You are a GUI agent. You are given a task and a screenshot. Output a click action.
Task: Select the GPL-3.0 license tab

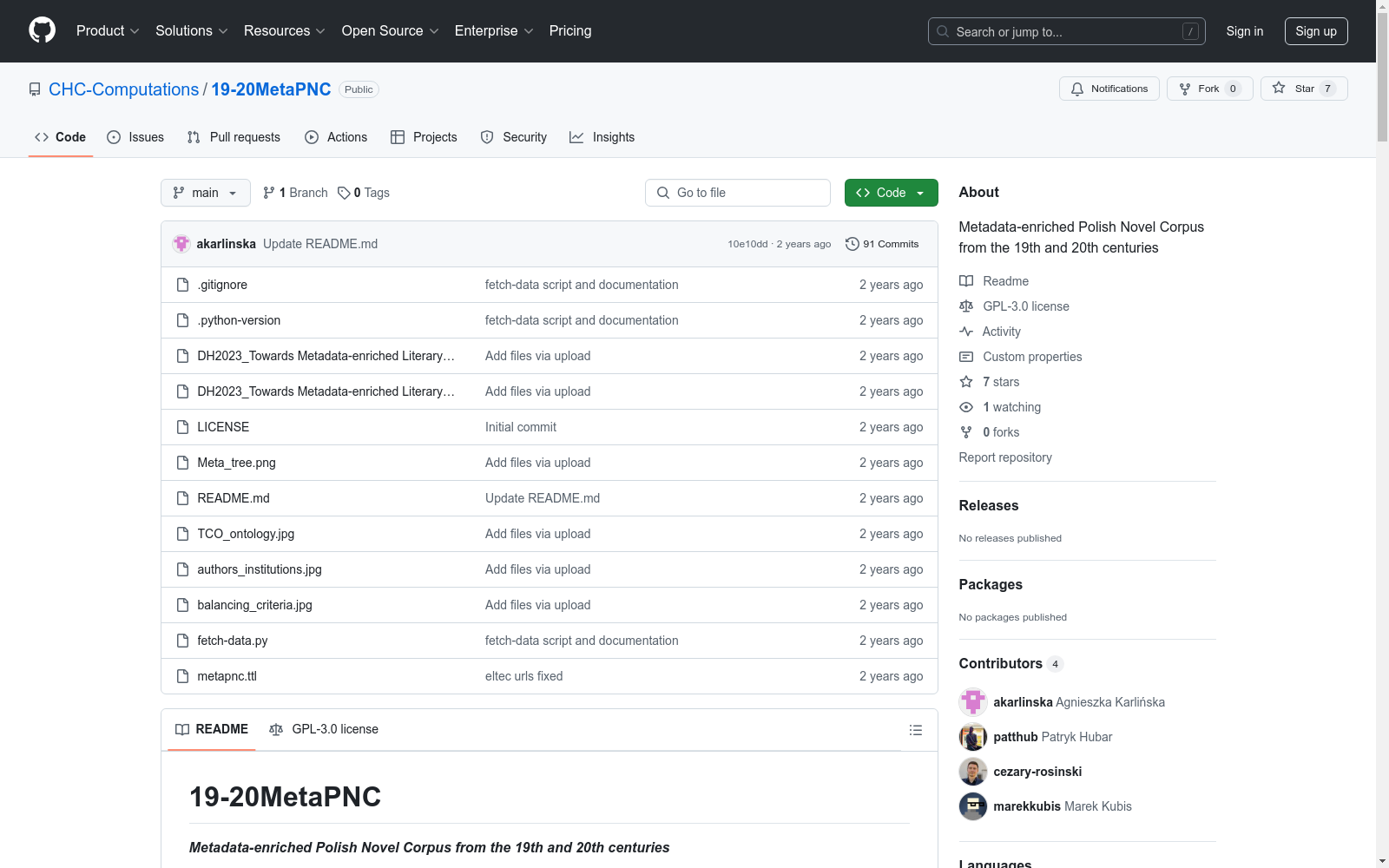point(324,729)
